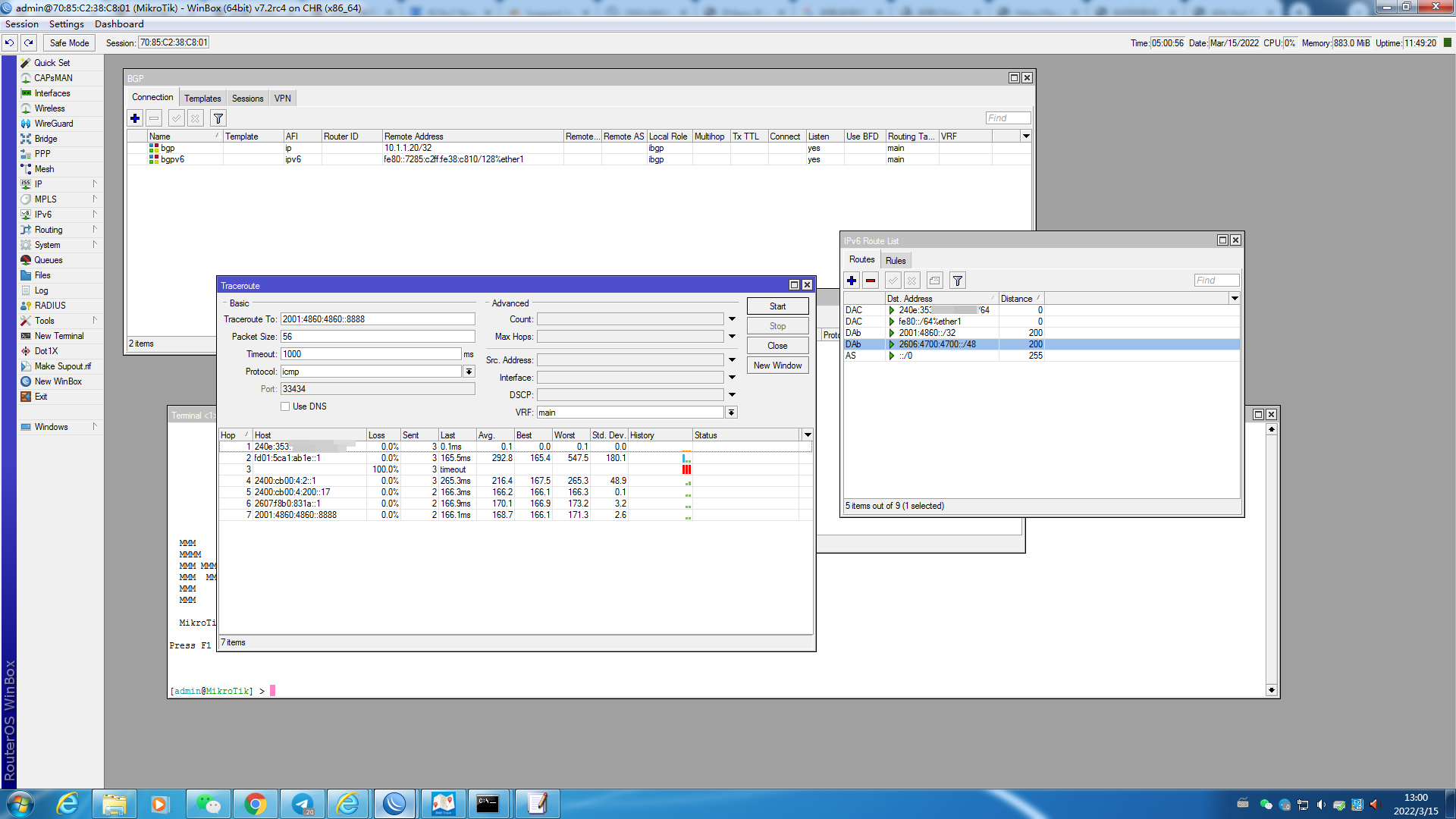1456x819 pixels.
Task: Open Protocol dropdown in Traceroute
Action: pyautogui.click(x=469, y=372)
